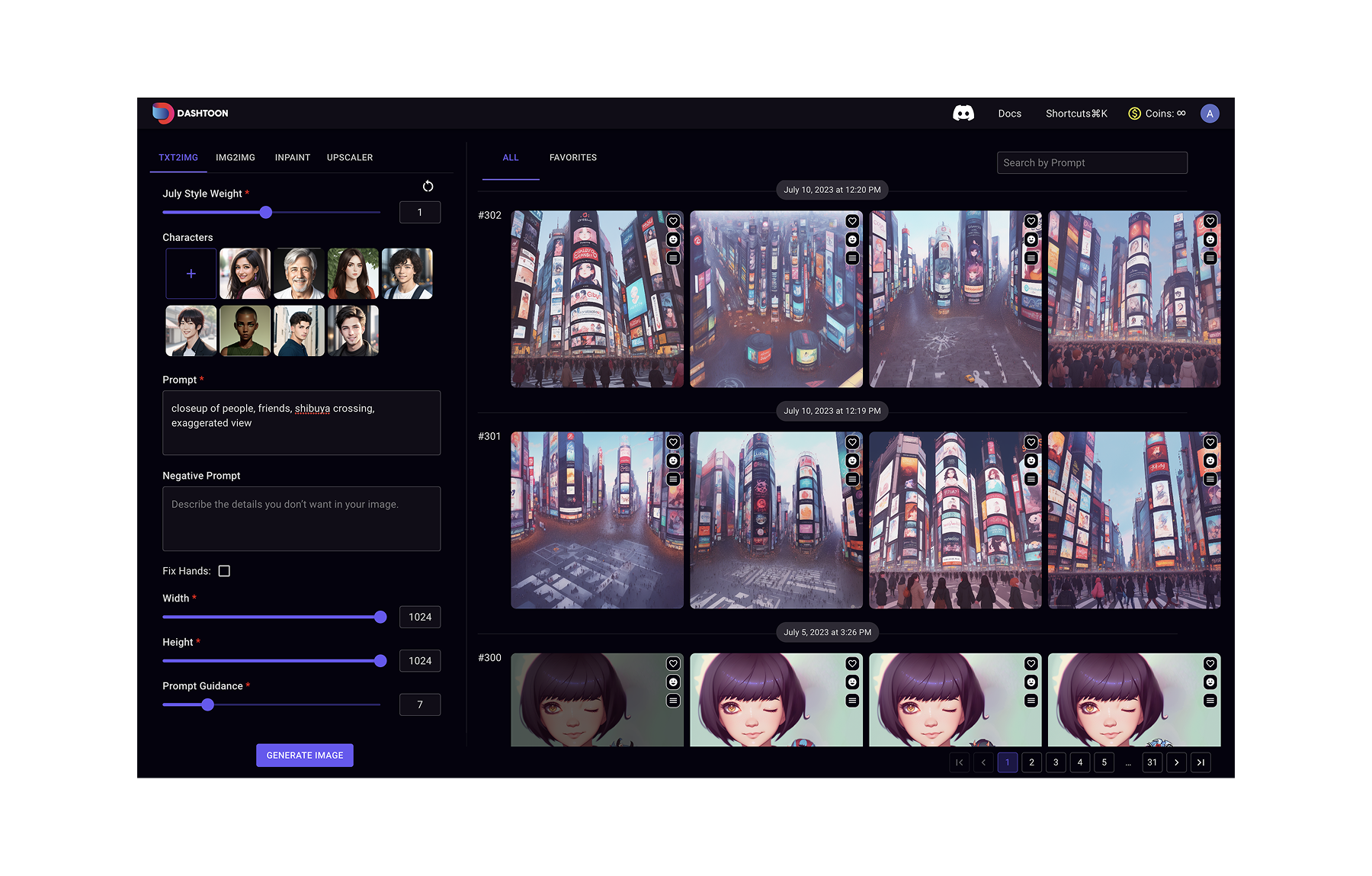The width and height of the screenshot is (1372, 876).
Task: Open the Shortcuts ⌘K link
Action: tap(1076, 114)
